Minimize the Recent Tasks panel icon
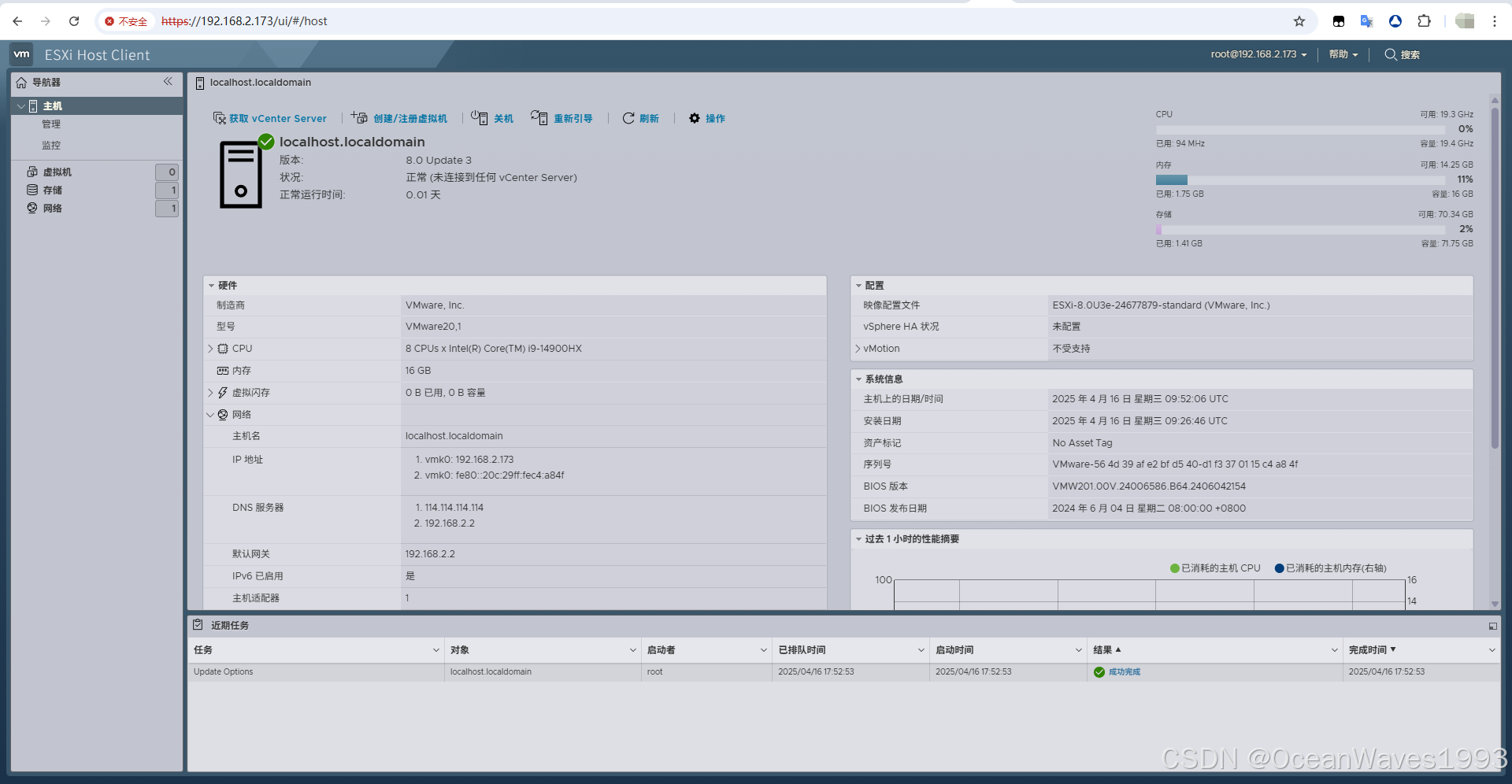The height and width of the screenshot is (784, 1512). coord(1492,627)
